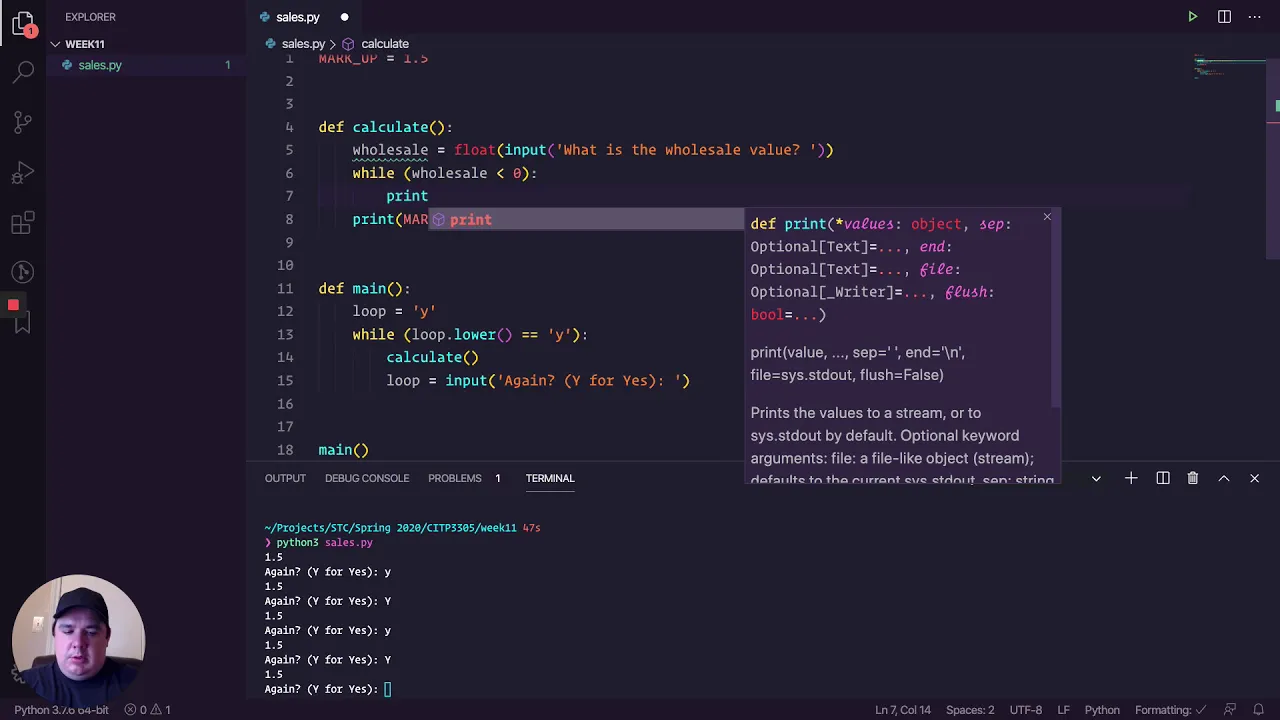Image resolution: width=1280 pixels, height=720 pixels.
Task: Click the terminal path ~/Projects/STC/Spring 2020
Action: click(x=391, y=528)
